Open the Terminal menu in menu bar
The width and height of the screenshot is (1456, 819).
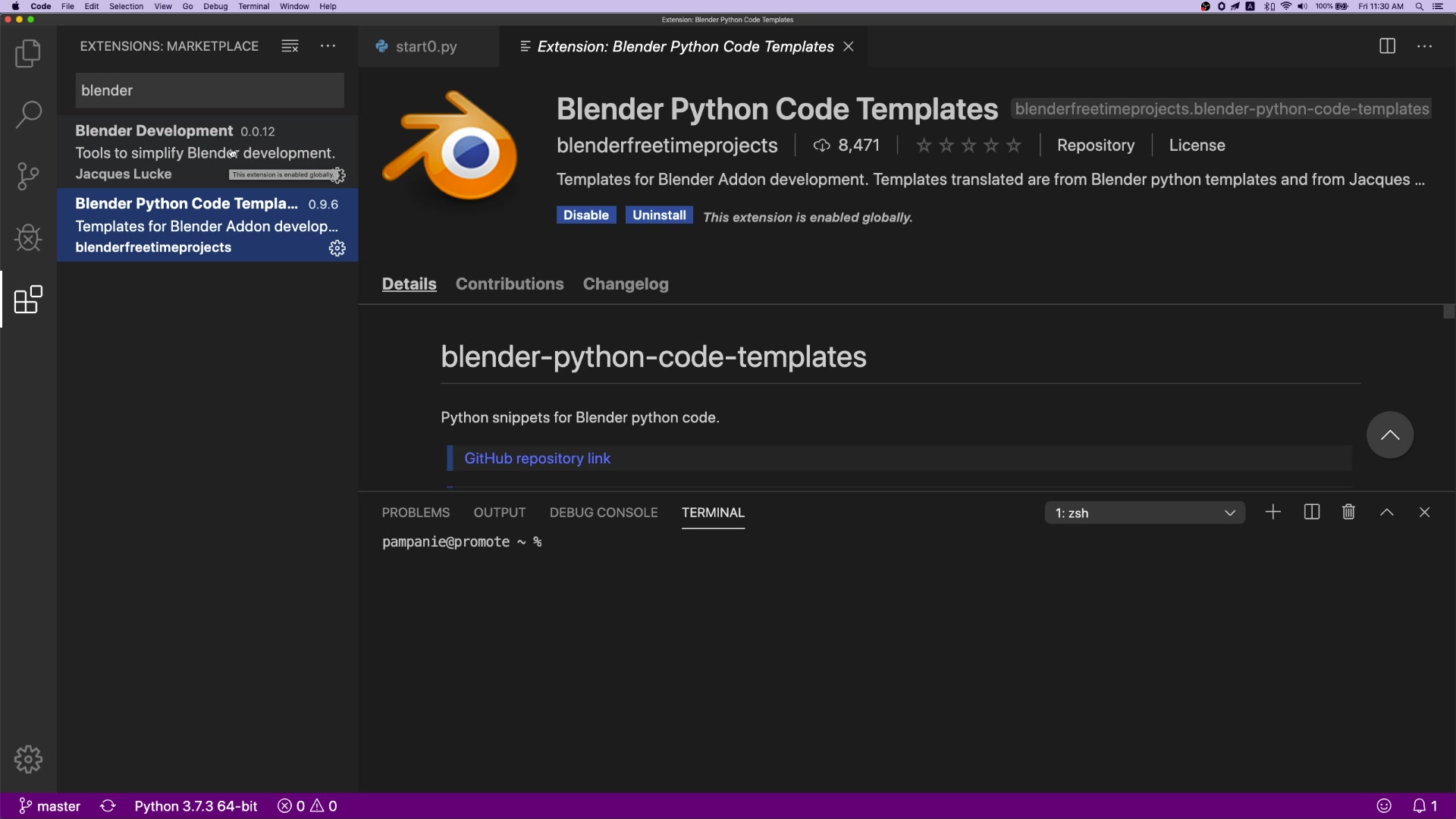coord(253,6)
